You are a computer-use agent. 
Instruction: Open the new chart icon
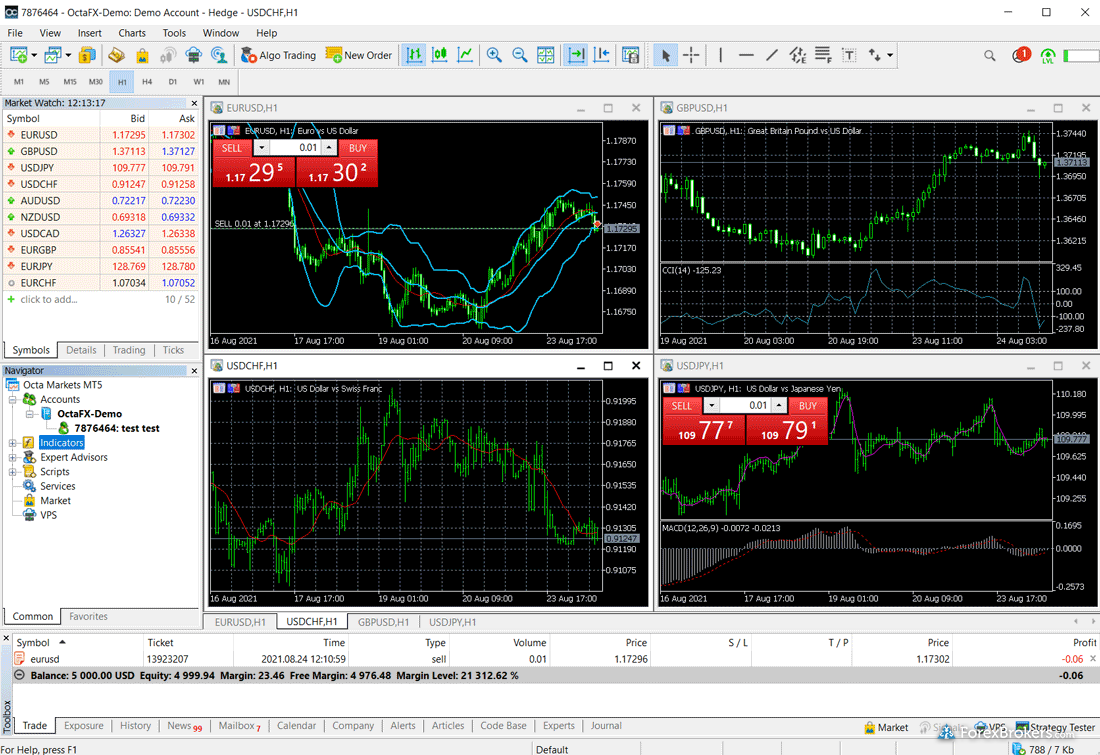19,55
